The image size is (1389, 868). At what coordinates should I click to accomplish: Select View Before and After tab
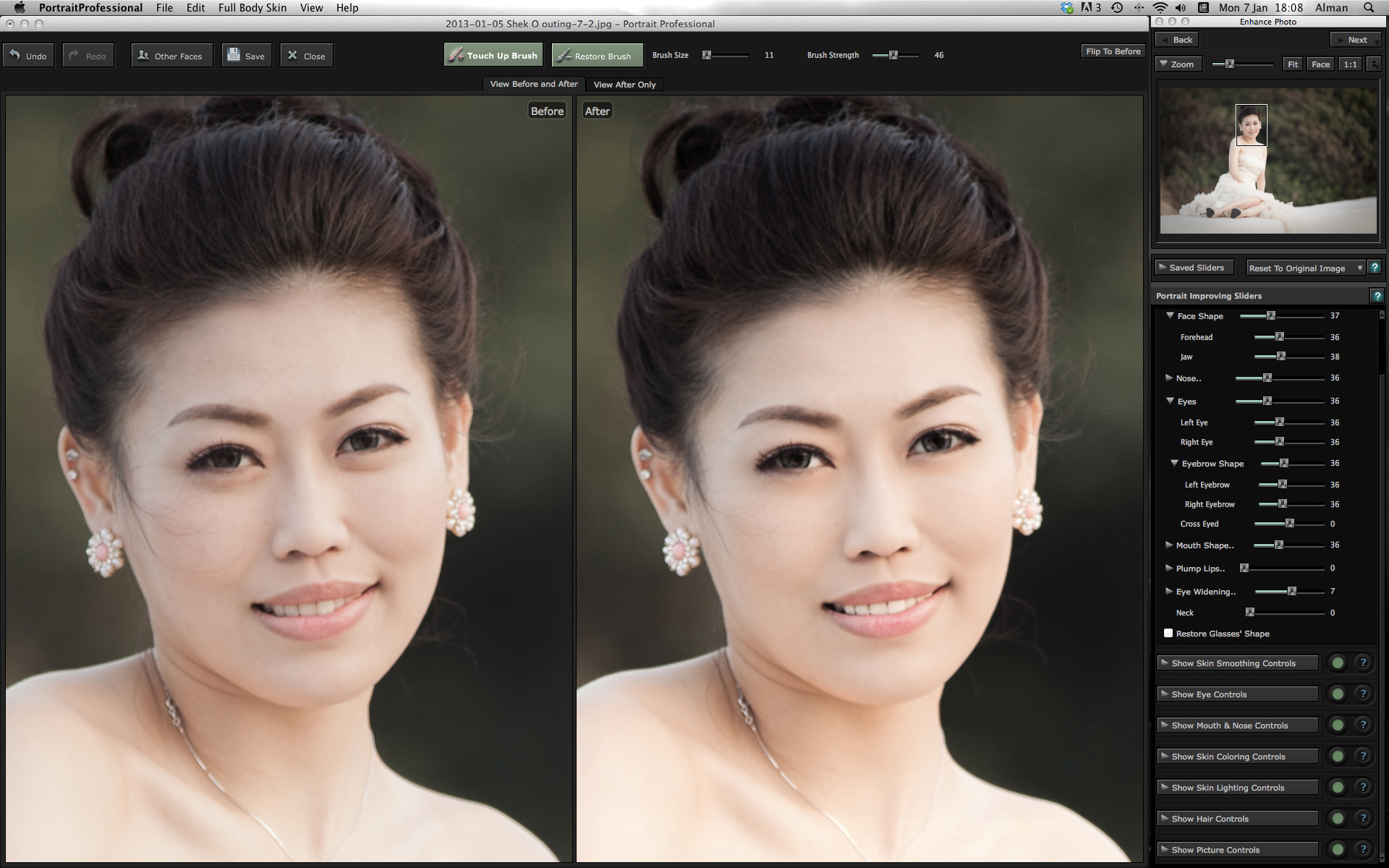(x=534, y=84)
